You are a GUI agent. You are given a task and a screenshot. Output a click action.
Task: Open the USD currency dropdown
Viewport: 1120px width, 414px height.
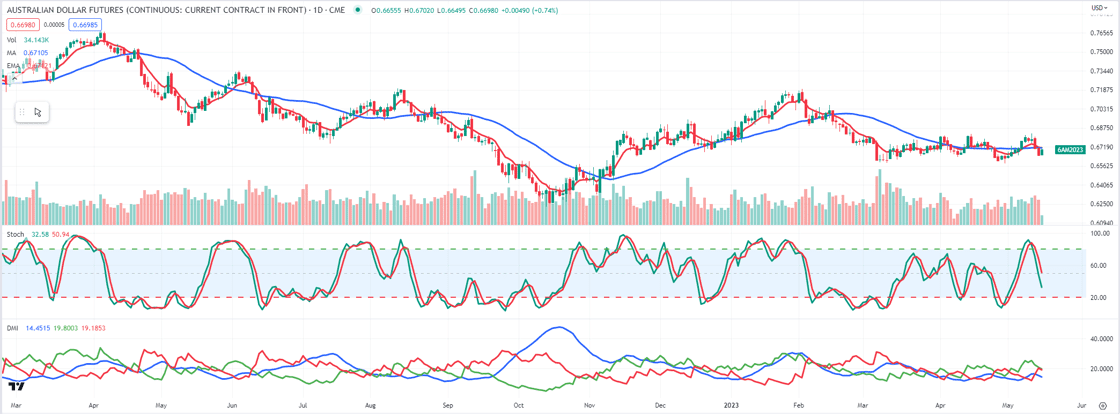tap(1099, 8)
